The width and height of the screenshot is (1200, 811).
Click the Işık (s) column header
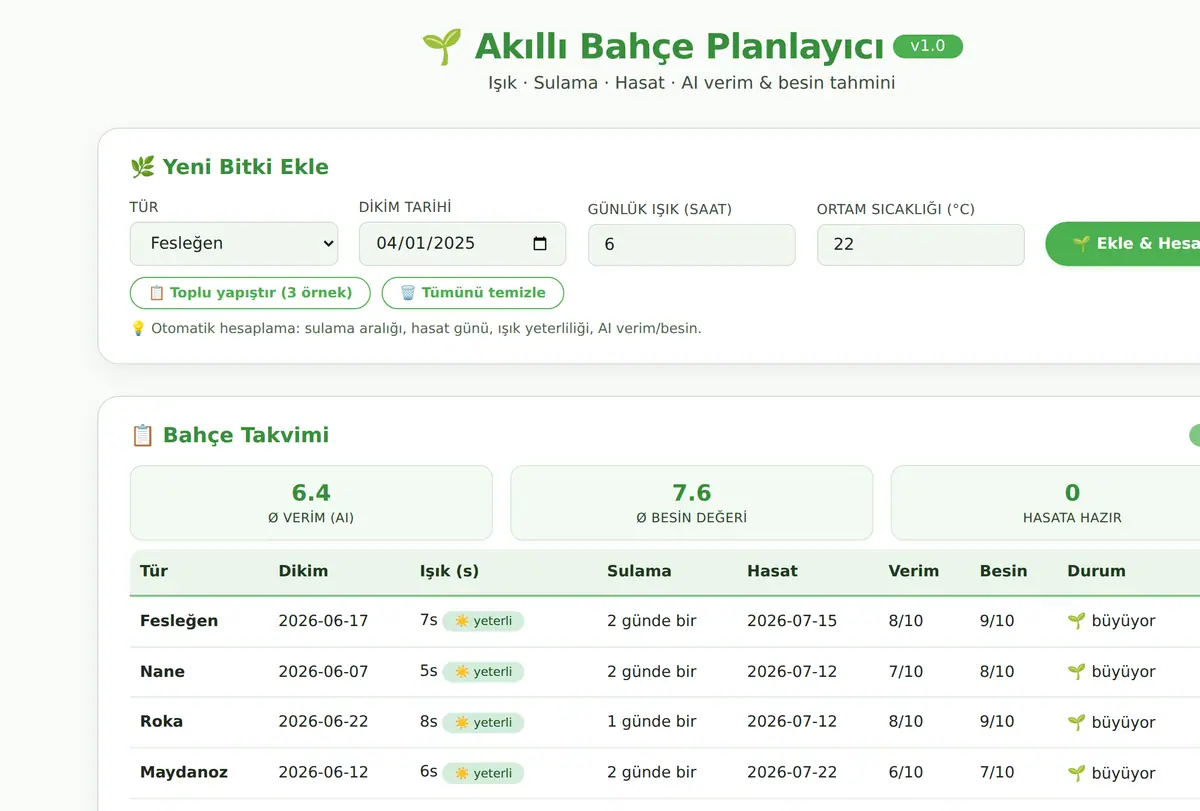tap(449, 571)
